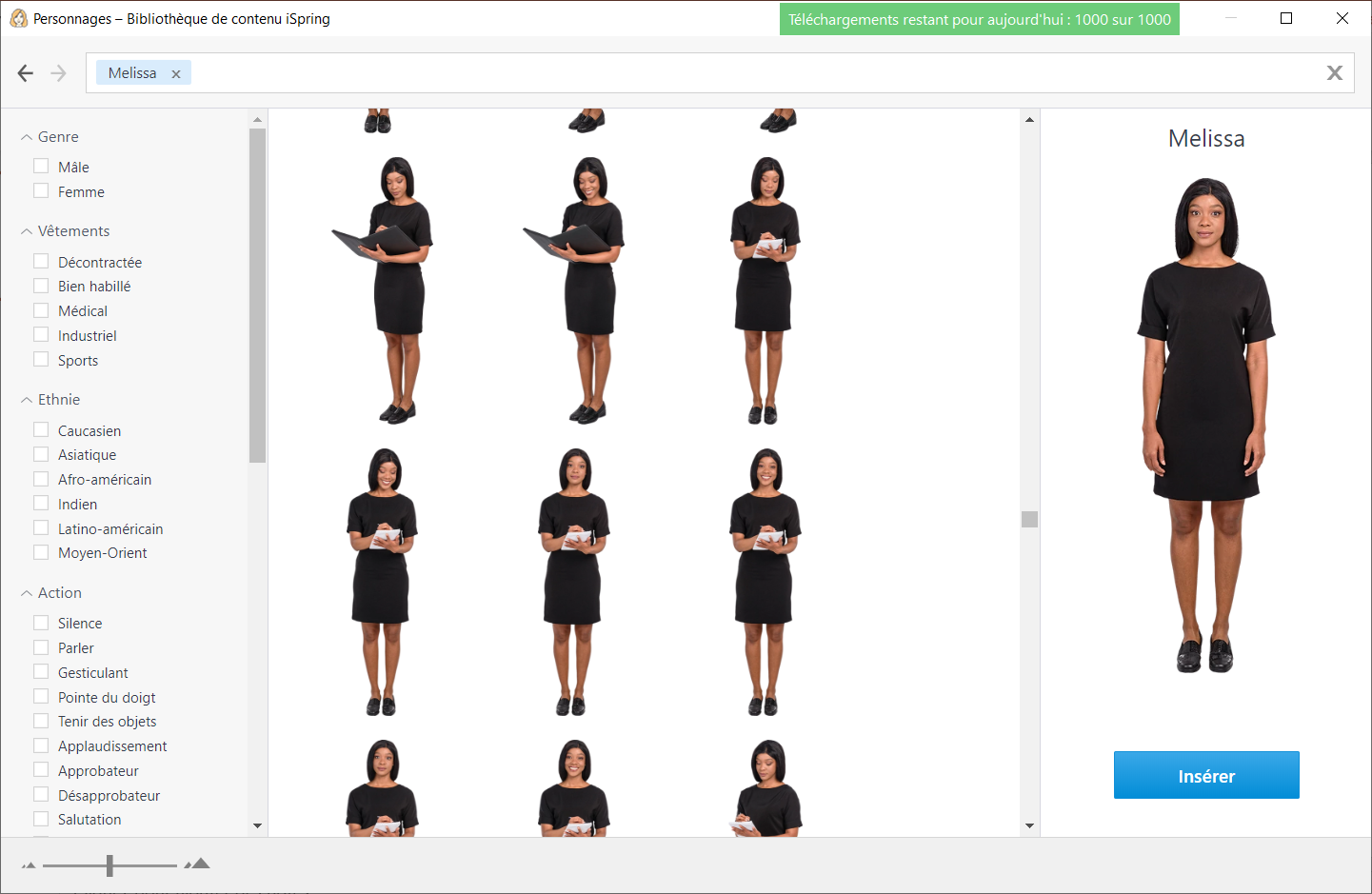Collapse the Action filter section
This screenshot has width=1372, height=894.
[x=27, y=593]
